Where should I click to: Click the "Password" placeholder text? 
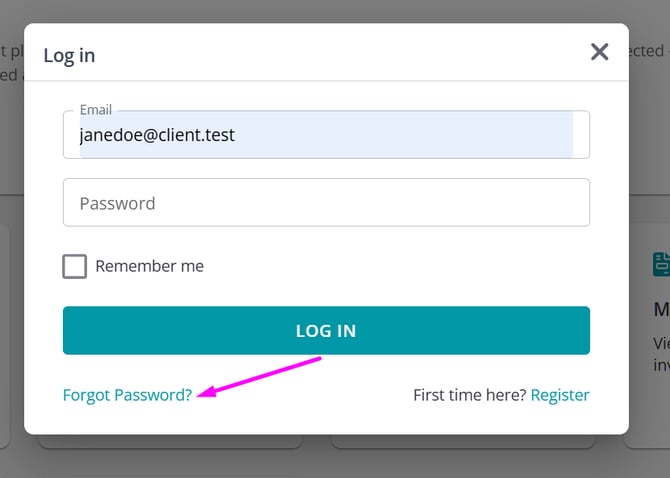pos(117,203)
